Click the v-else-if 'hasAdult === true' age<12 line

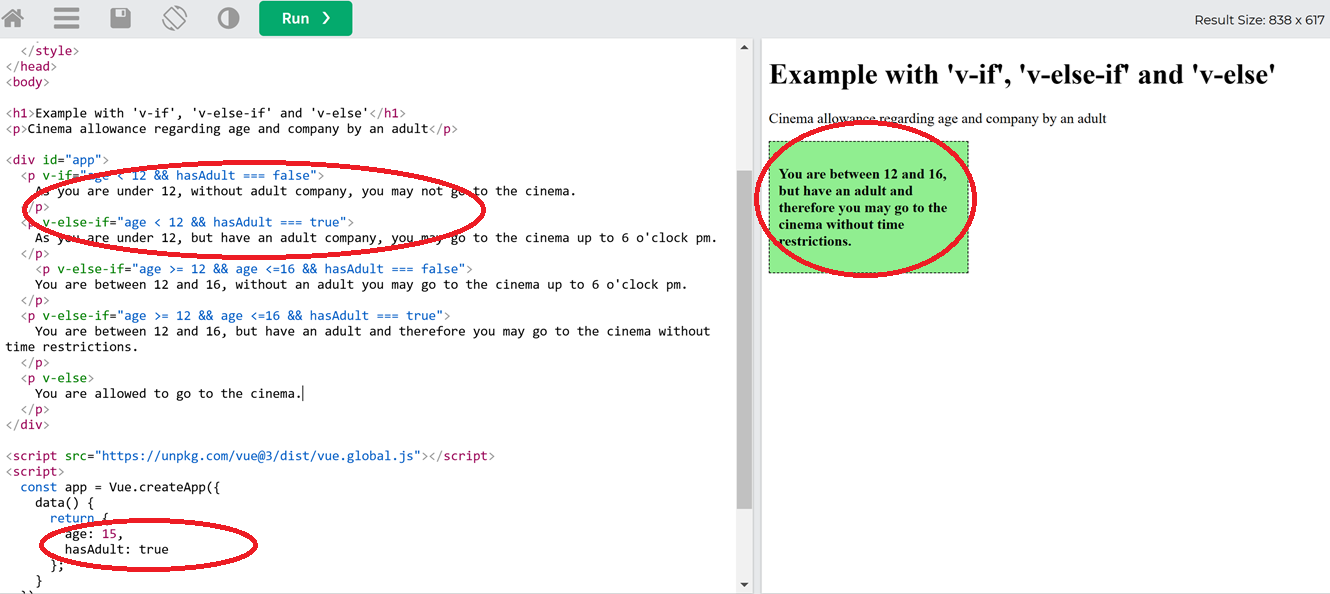click(x=187, y=222)
